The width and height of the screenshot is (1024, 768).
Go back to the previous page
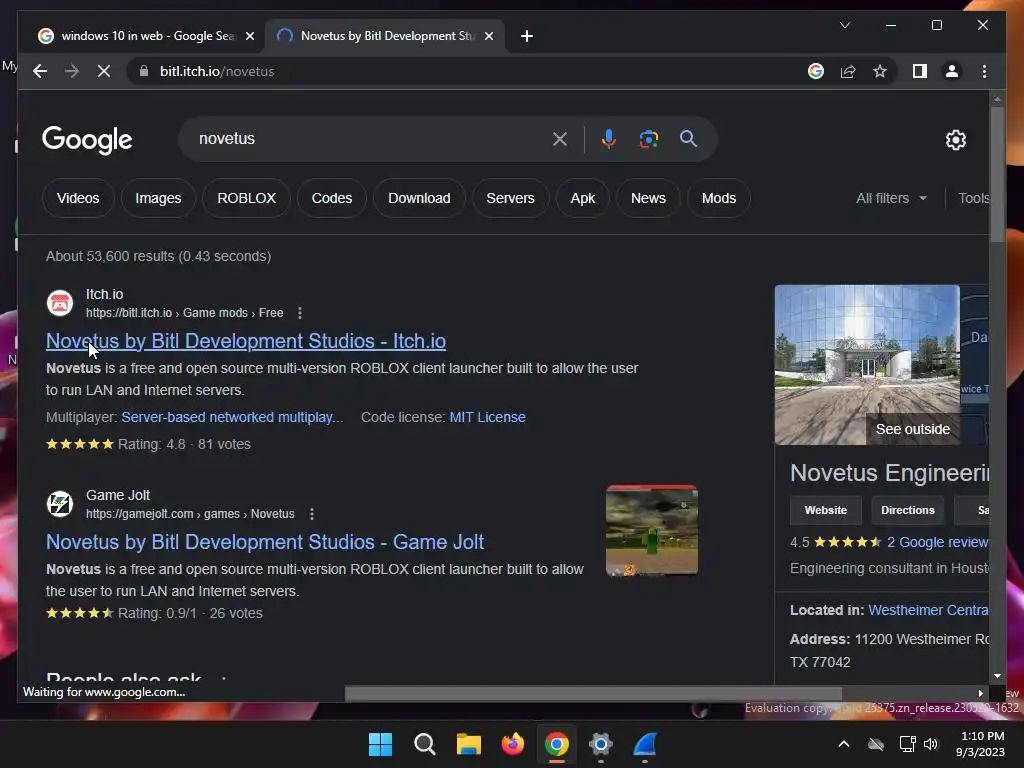tap(40, 71)
